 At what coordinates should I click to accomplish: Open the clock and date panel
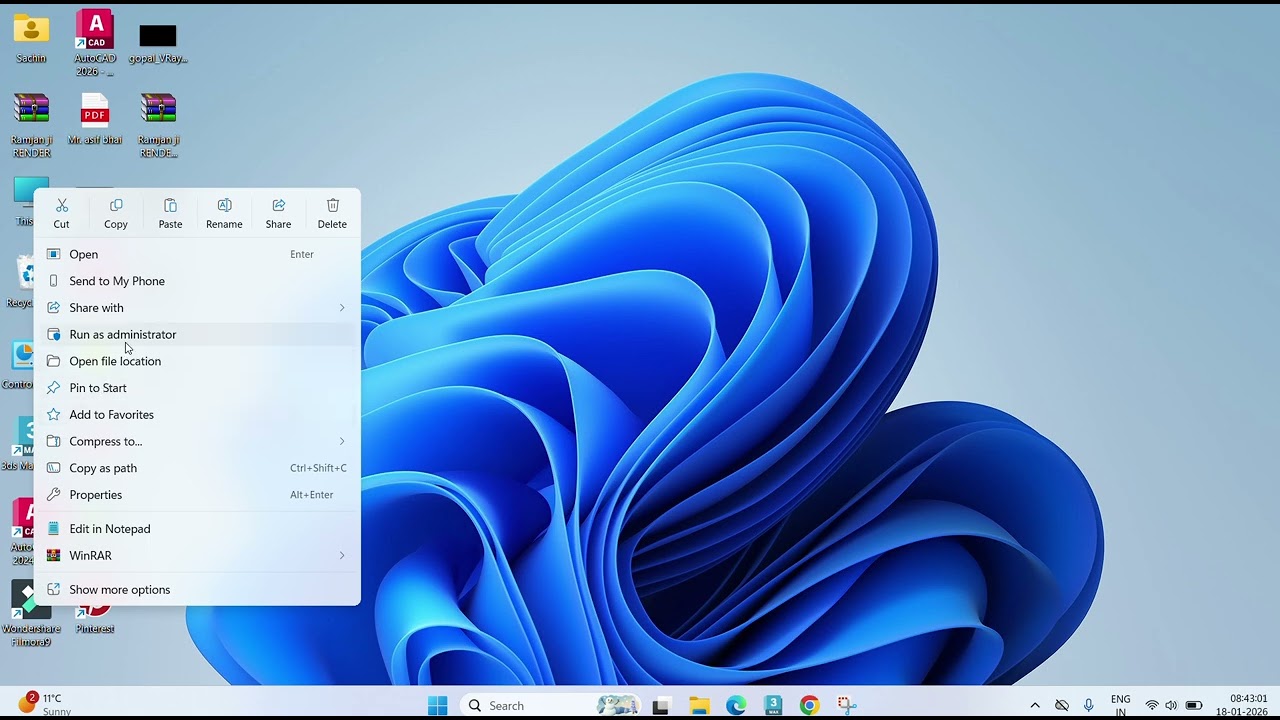(x=1242, y=705)
